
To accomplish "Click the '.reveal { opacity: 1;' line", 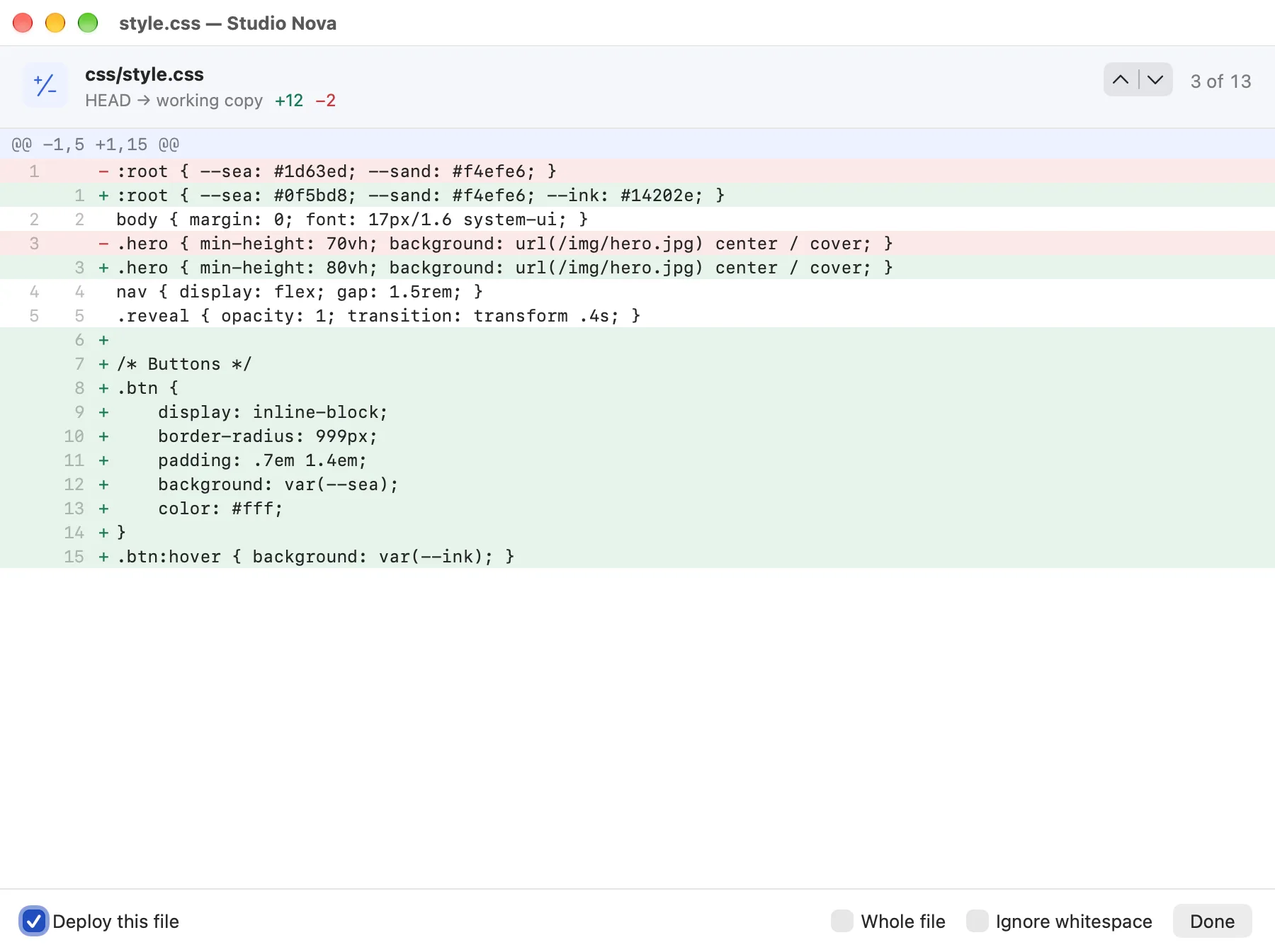I will point(637,316).
